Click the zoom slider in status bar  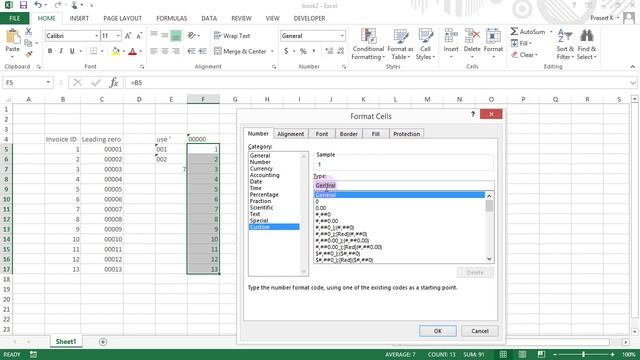point(583,354)
